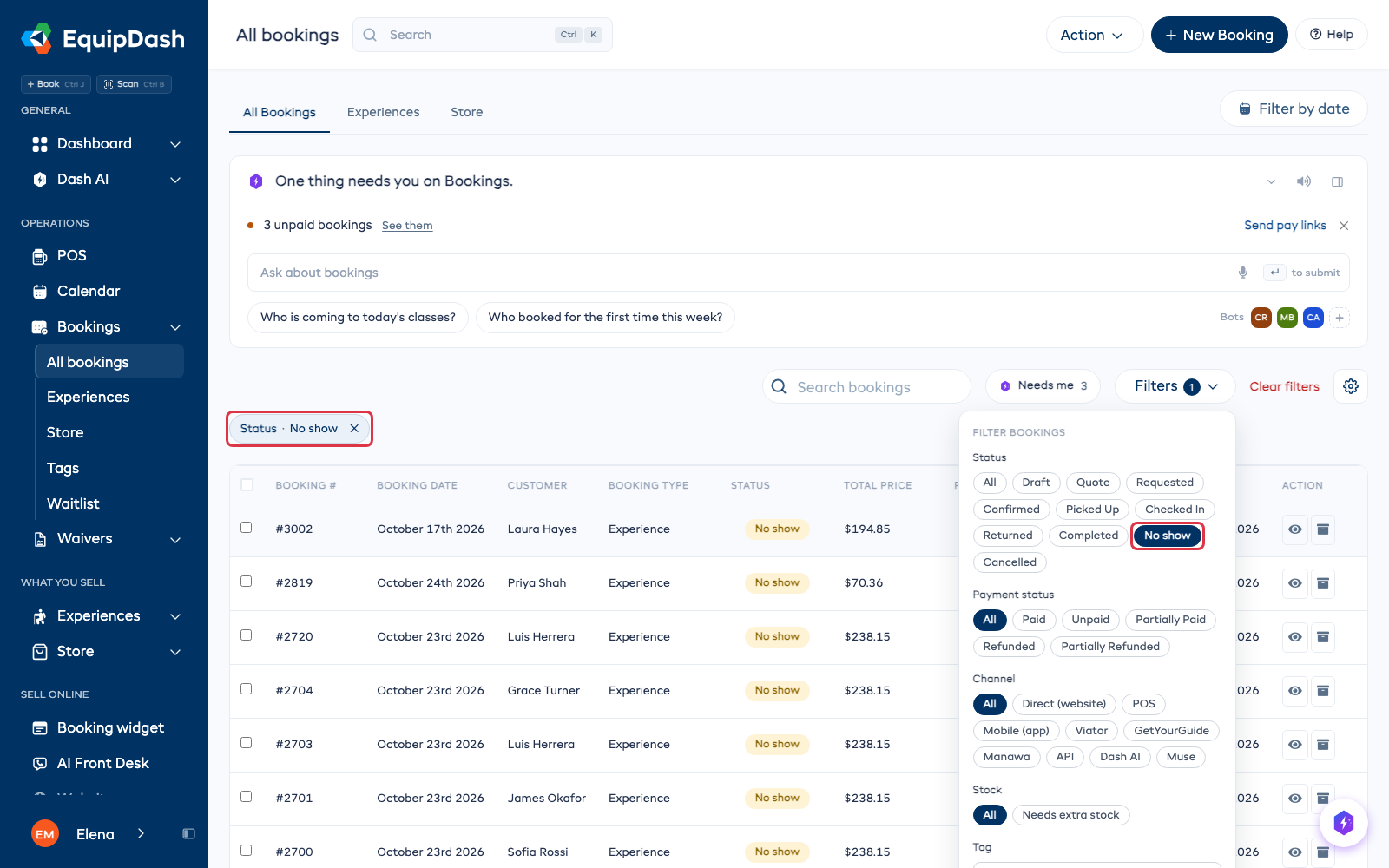1389x868 pixels.
Task: Click the EquipDash logo icon
Action: 36,38
